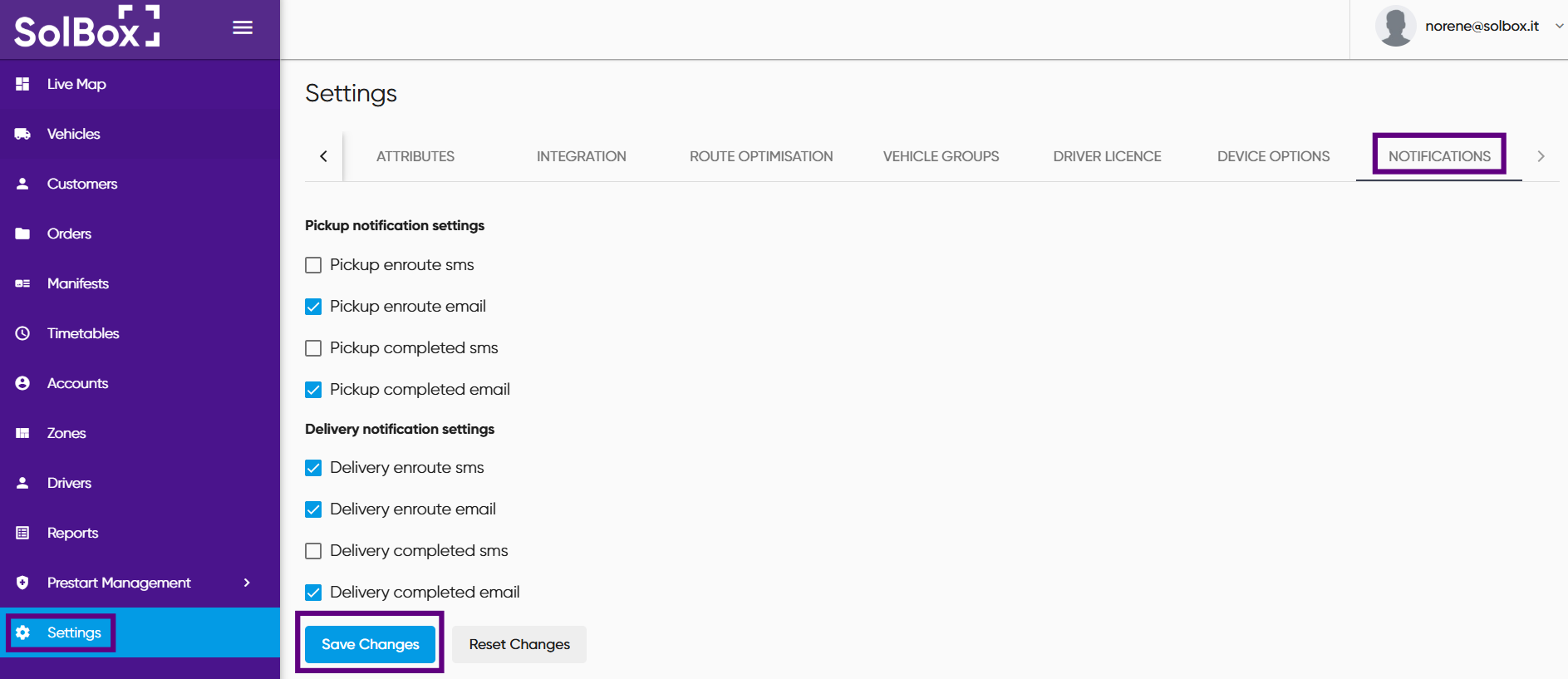Expand the Prestart Management submenu arrow

(x=246, y=583)
